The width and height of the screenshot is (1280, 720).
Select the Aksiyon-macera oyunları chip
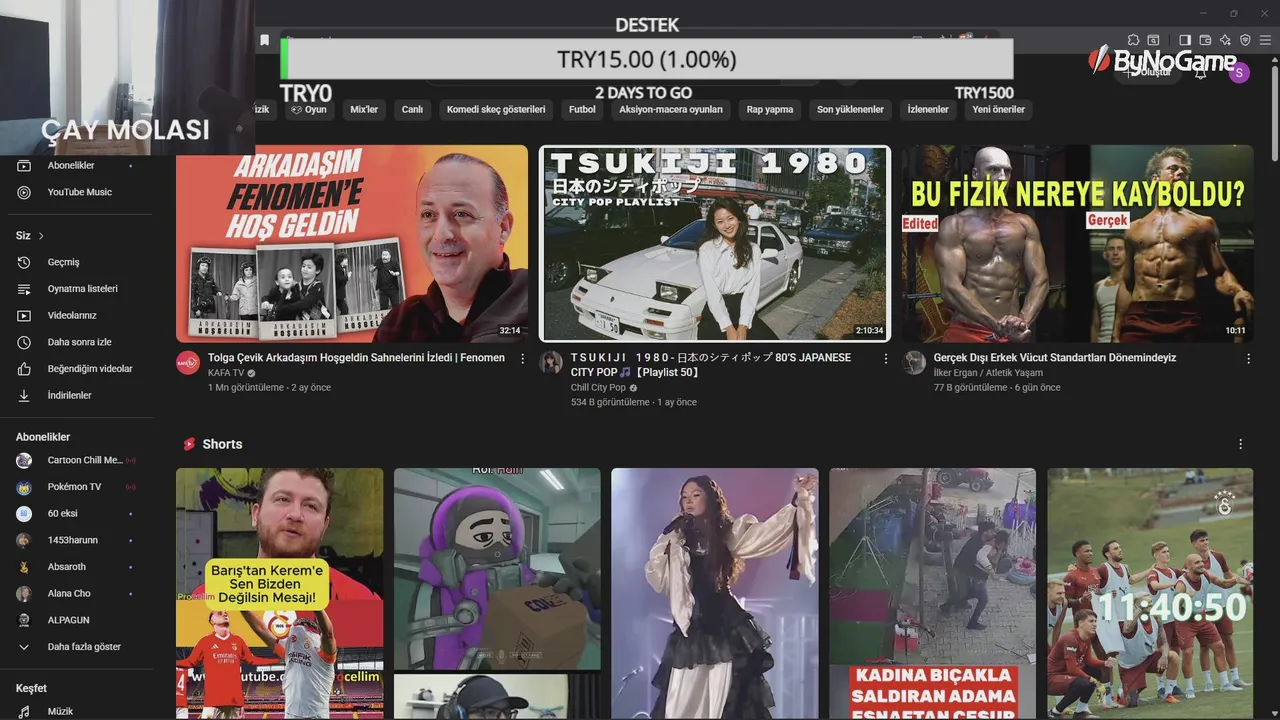671,110
